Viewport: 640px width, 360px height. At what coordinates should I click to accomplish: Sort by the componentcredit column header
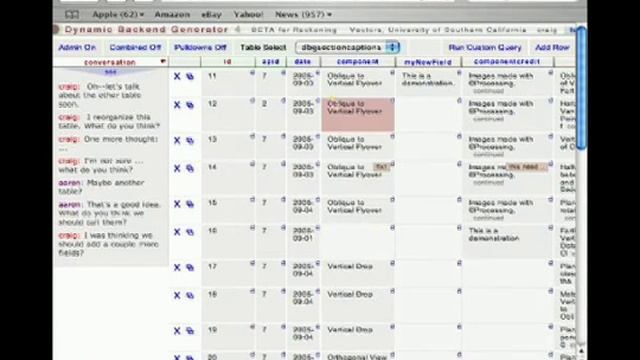click(x=507, y=62)
